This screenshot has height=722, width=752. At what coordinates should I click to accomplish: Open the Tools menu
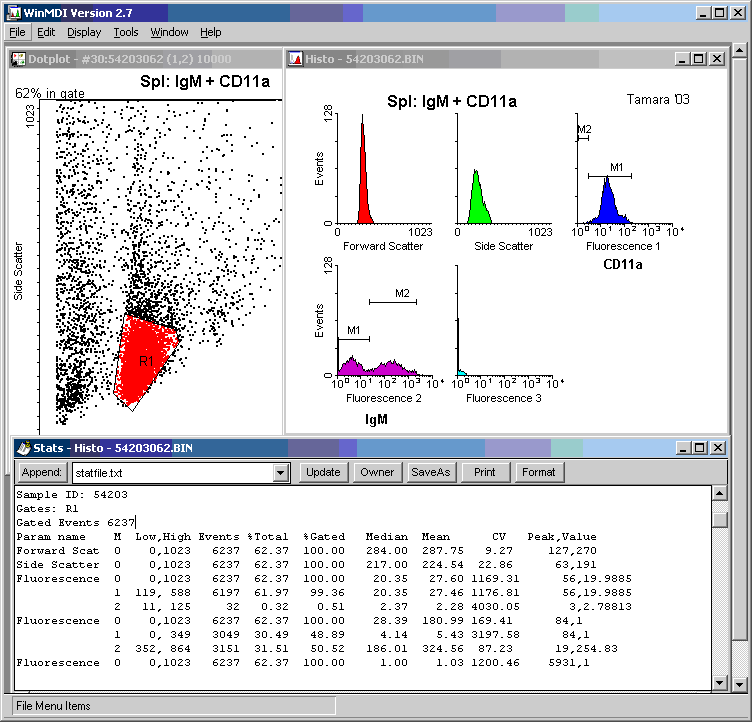pos(126,32)
